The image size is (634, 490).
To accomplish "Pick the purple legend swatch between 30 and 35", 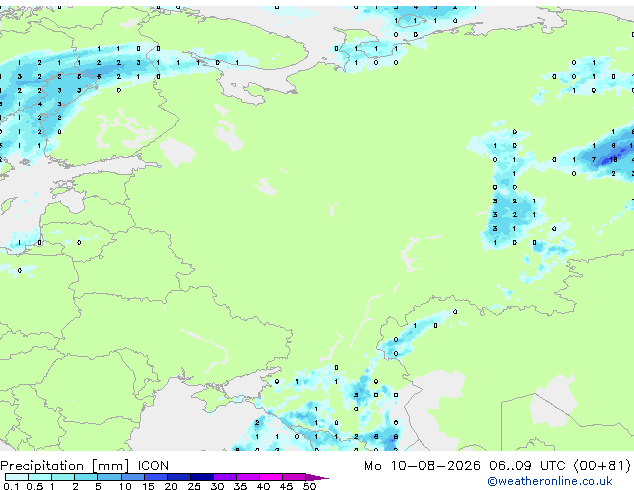I will point(225,477).
